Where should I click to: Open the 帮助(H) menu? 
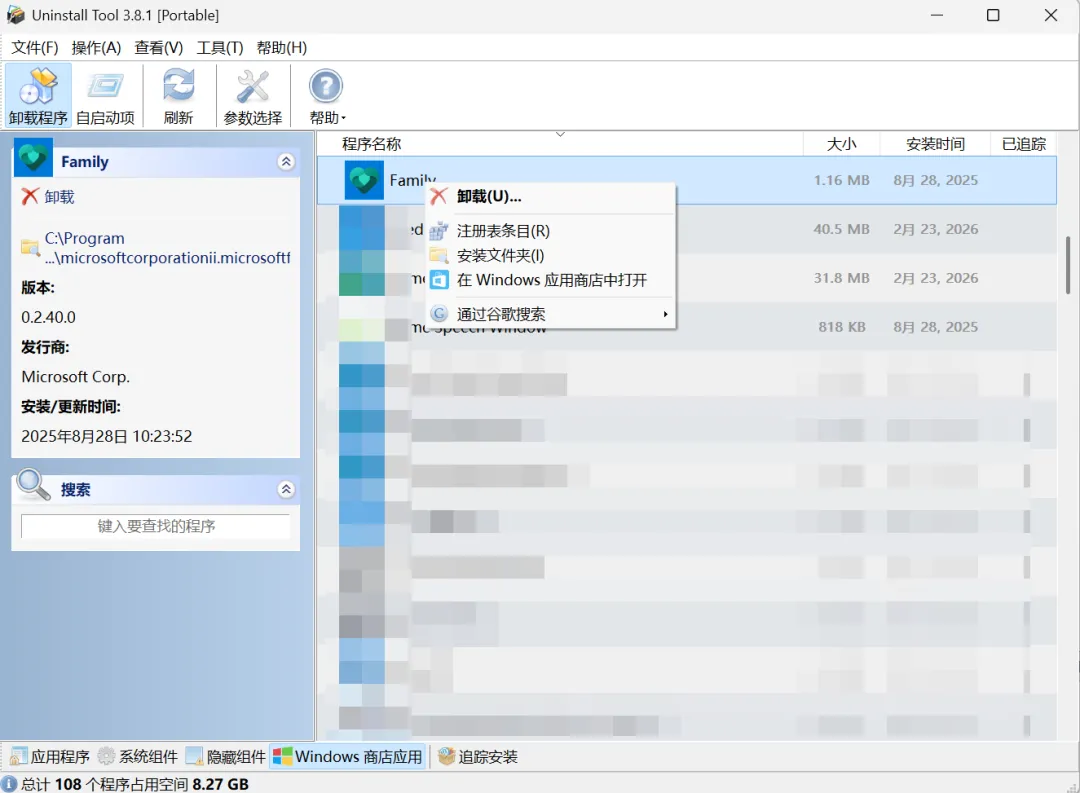[282, 48]
